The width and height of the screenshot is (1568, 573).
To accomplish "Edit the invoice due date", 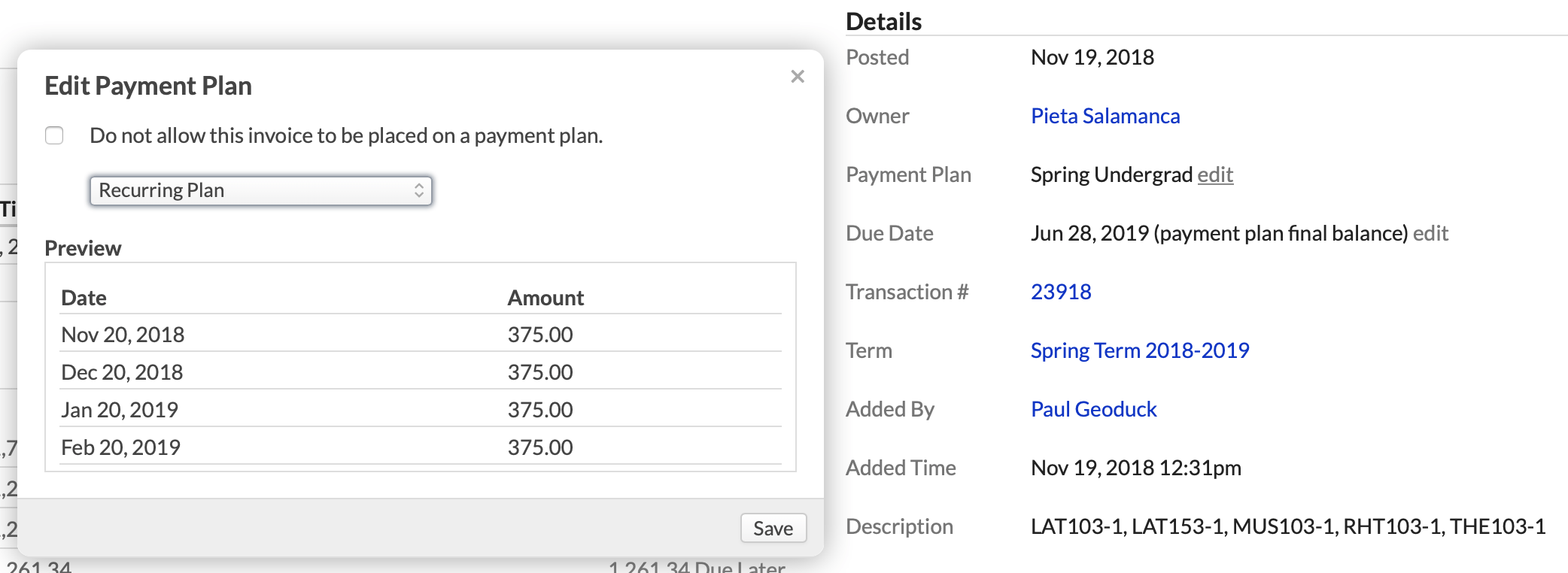I will (x=1430, y=233).
